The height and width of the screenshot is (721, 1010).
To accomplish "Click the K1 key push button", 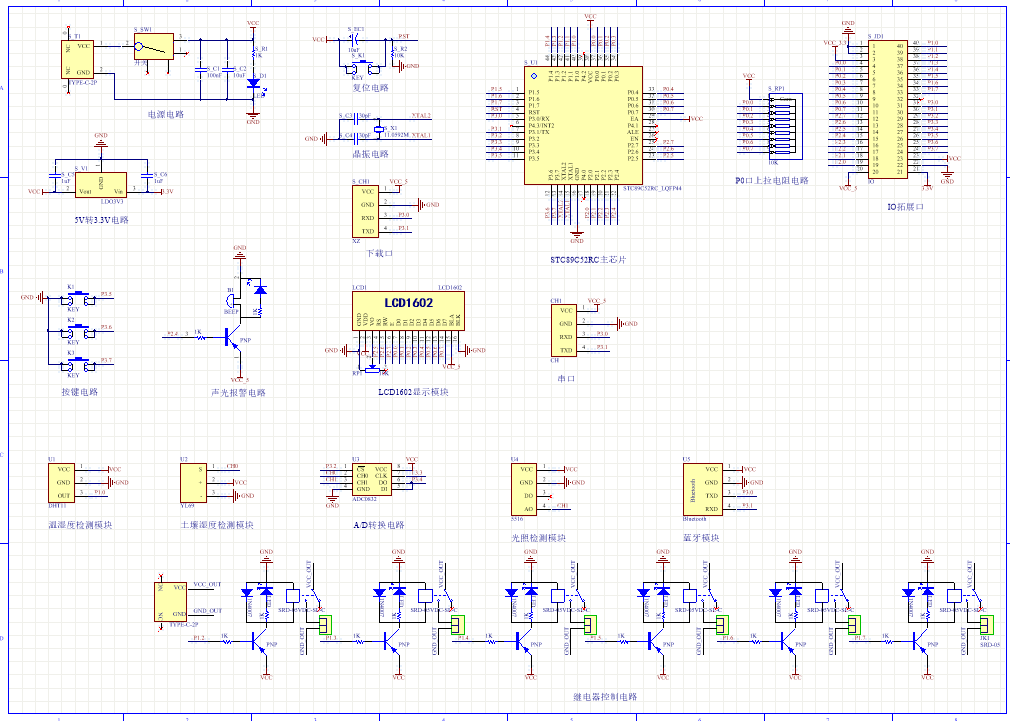I will pyautogui.click(x=72, y=299).
